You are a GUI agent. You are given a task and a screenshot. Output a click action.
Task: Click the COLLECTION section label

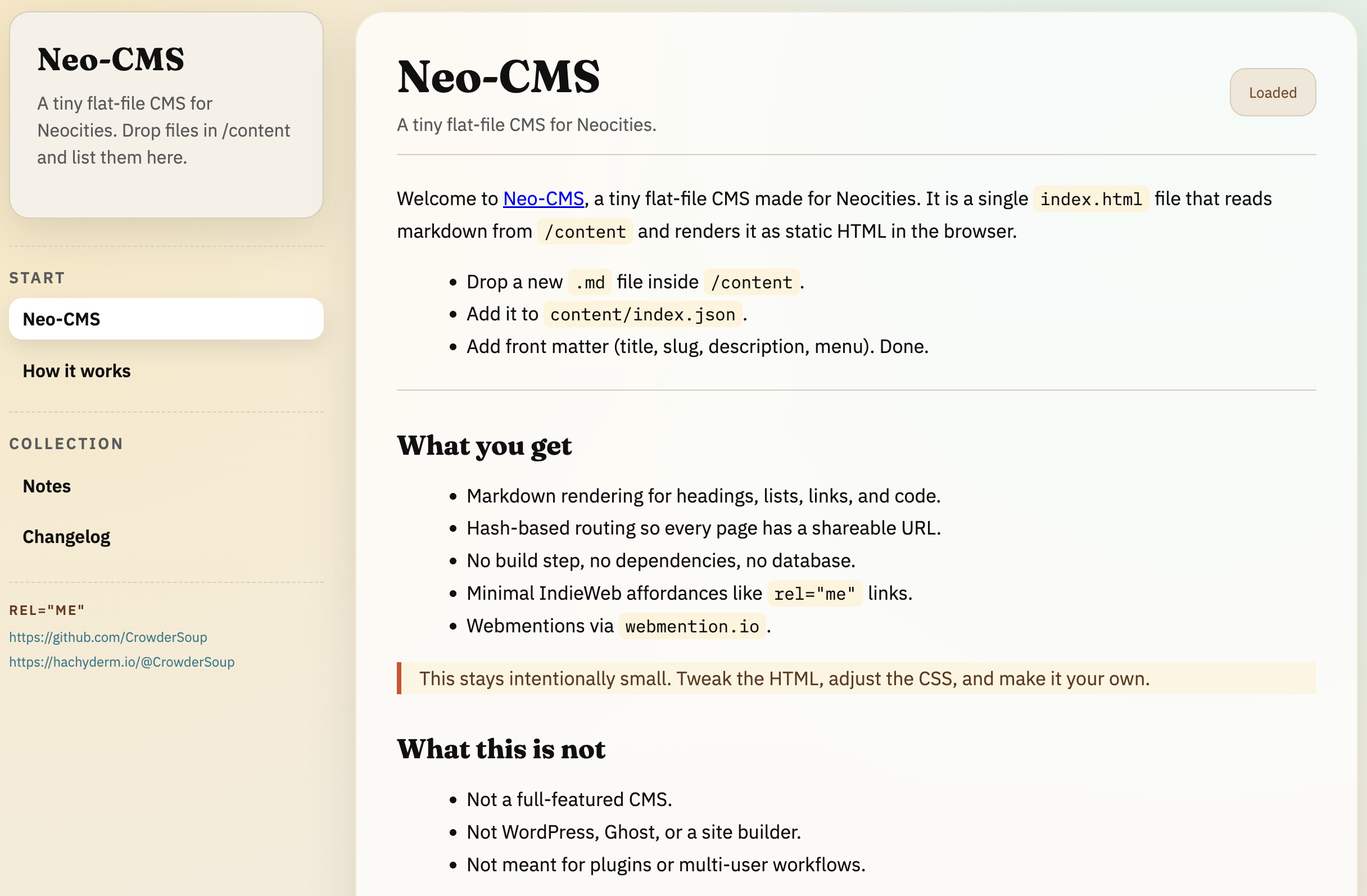[x=66, y=444]
